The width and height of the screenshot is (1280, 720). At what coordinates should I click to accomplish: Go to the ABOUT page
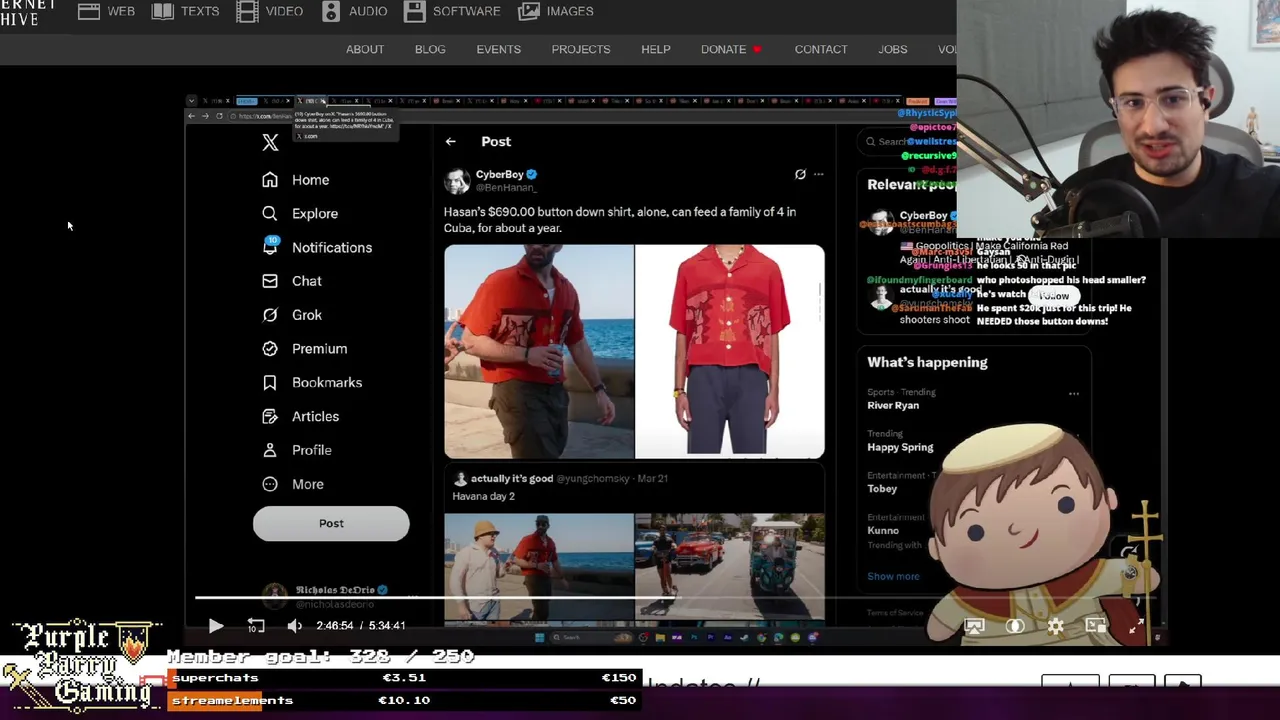(x=365, y=49)
